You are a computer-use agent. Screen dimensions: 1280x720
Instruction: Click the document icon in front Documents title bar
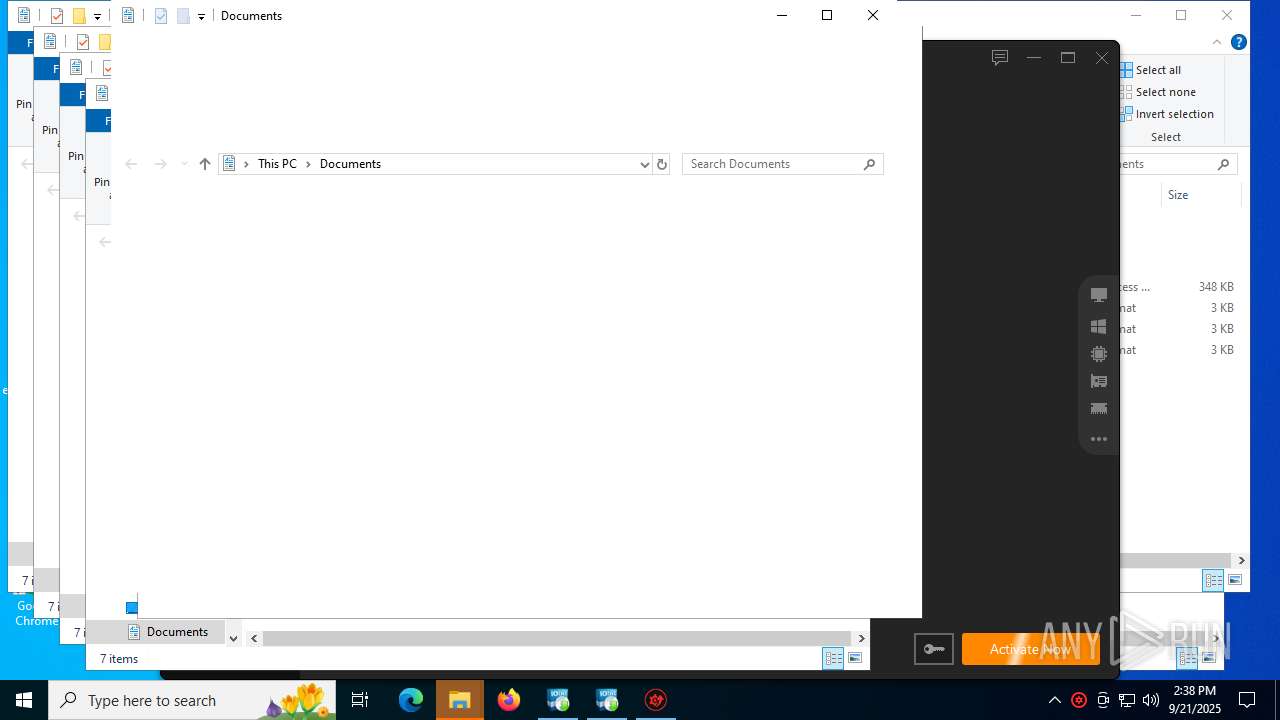(x=128, y=16)
